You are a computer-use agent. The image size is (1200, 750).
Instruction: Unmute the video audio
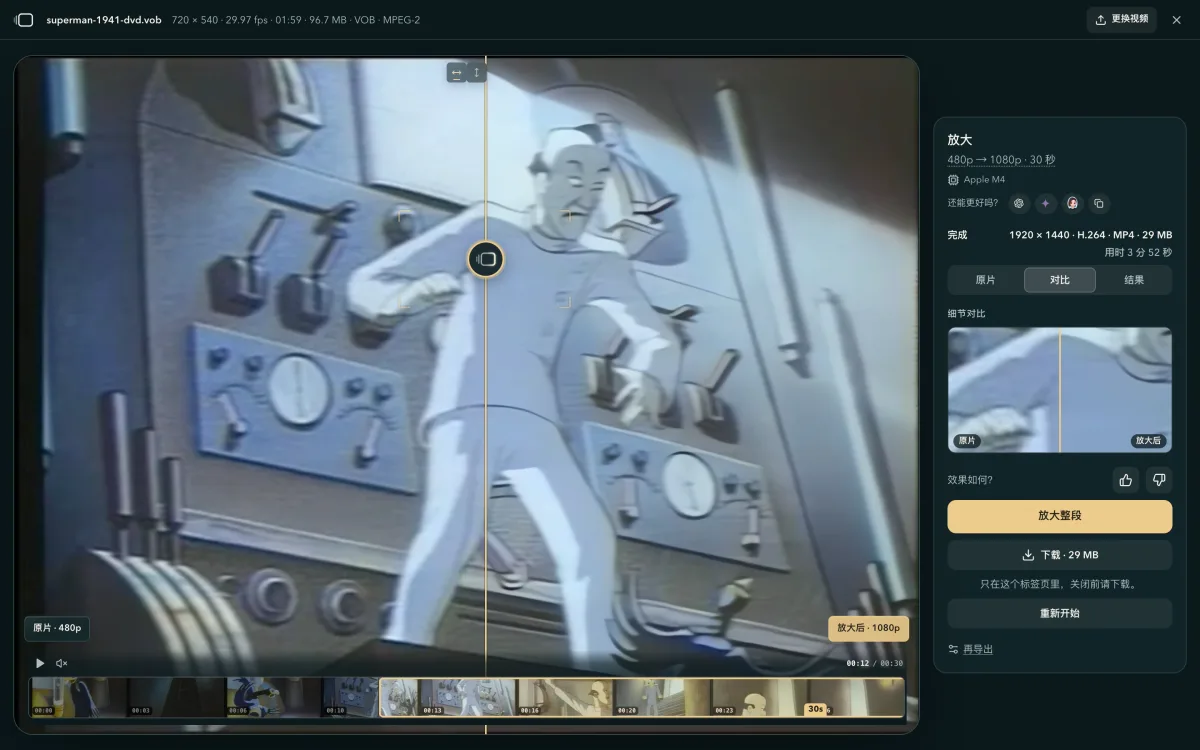pos(62,663)
